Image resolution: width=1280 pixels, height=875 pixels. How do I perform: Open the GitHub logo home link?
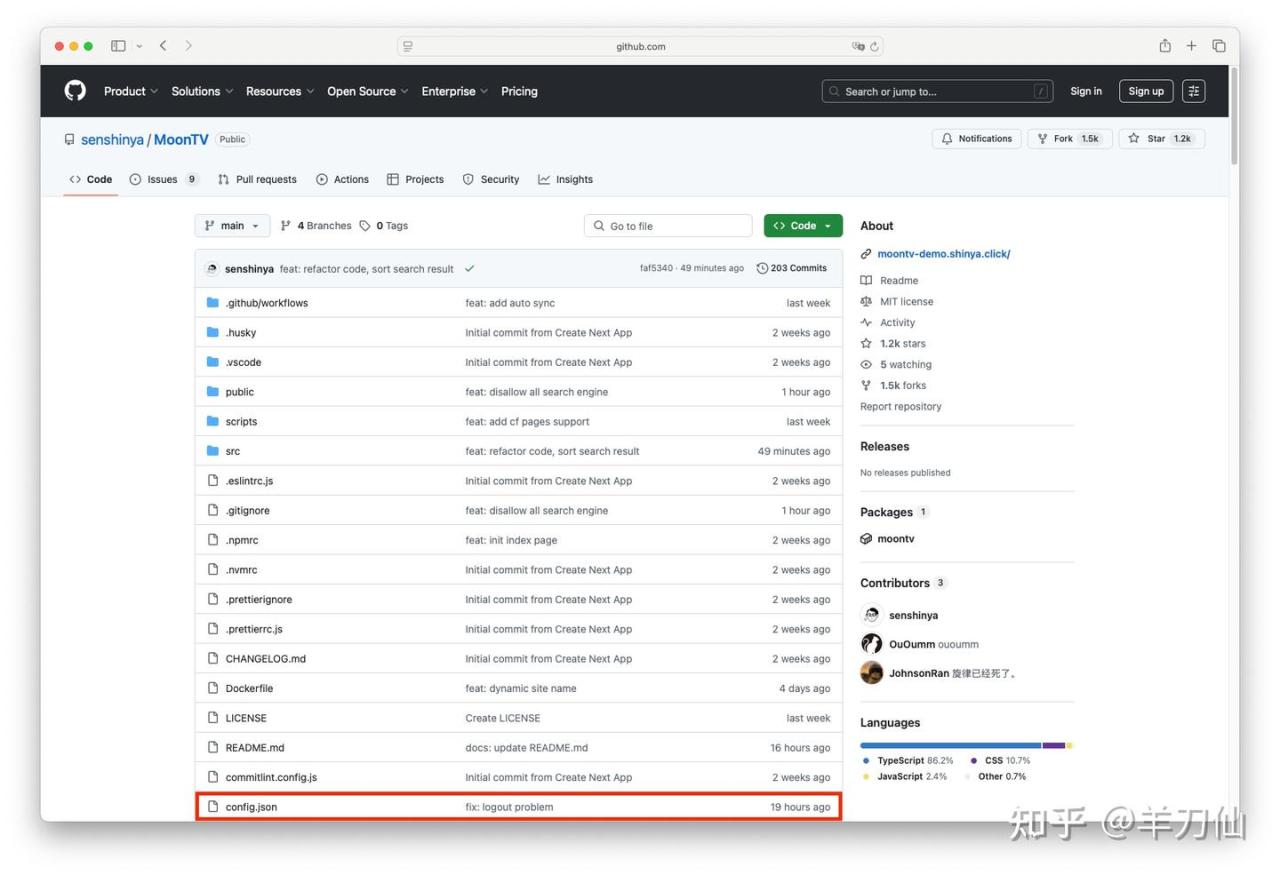point(75,91)
